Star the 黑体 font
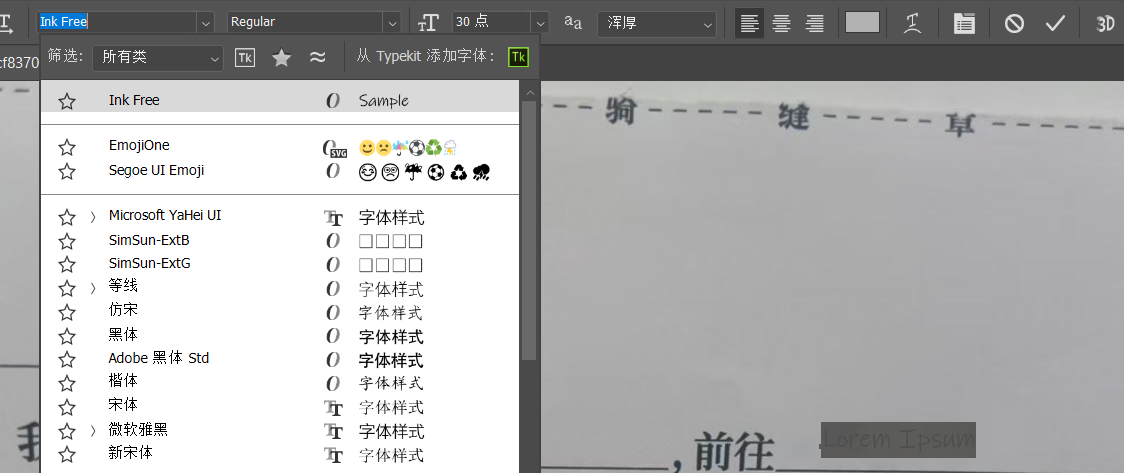This screenshot has width=1124, height=473. (x=67, y=336)
